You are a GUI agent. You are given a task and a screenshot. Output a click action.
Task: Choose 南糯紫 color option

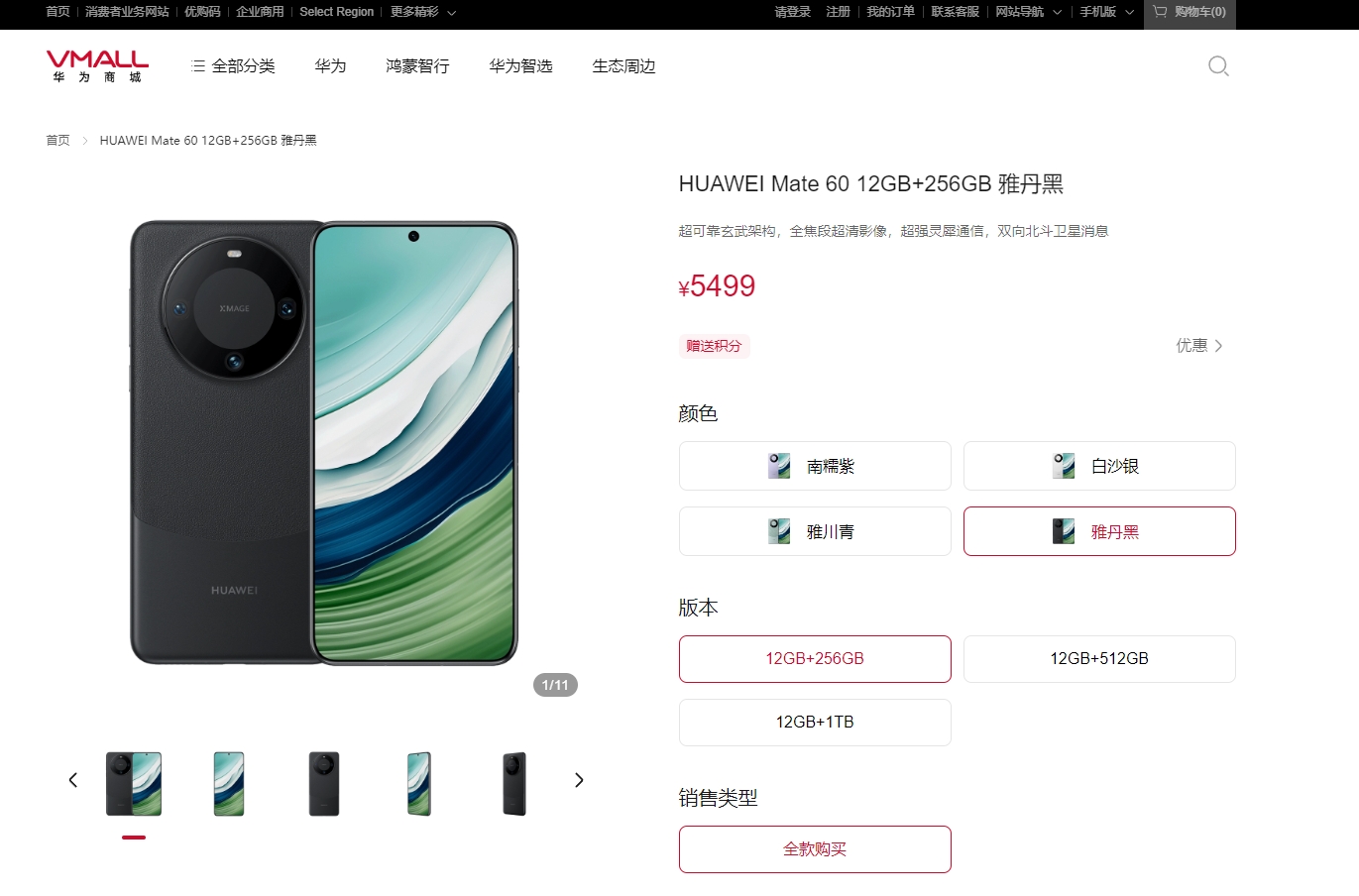[815, 466]
